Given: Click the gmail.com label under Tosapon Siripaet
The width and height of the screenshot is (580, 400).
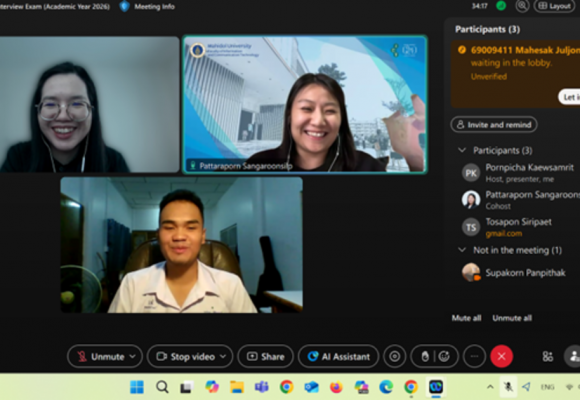Looking at the screenshot, I should (x=503, y=233).
